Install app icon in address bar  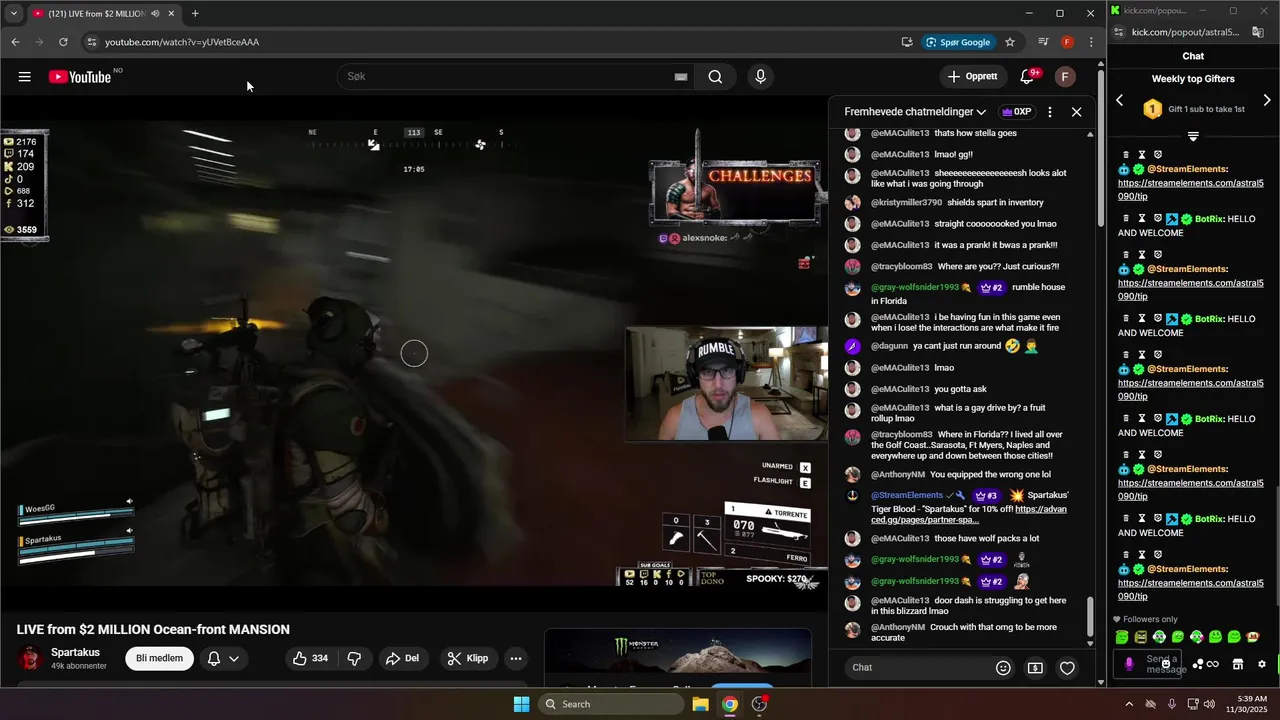907,42
